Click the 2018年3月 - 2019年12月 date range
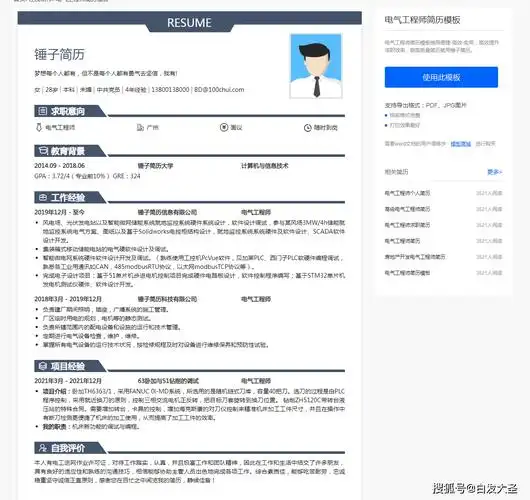530x500 pixels. tap(68, 299)
